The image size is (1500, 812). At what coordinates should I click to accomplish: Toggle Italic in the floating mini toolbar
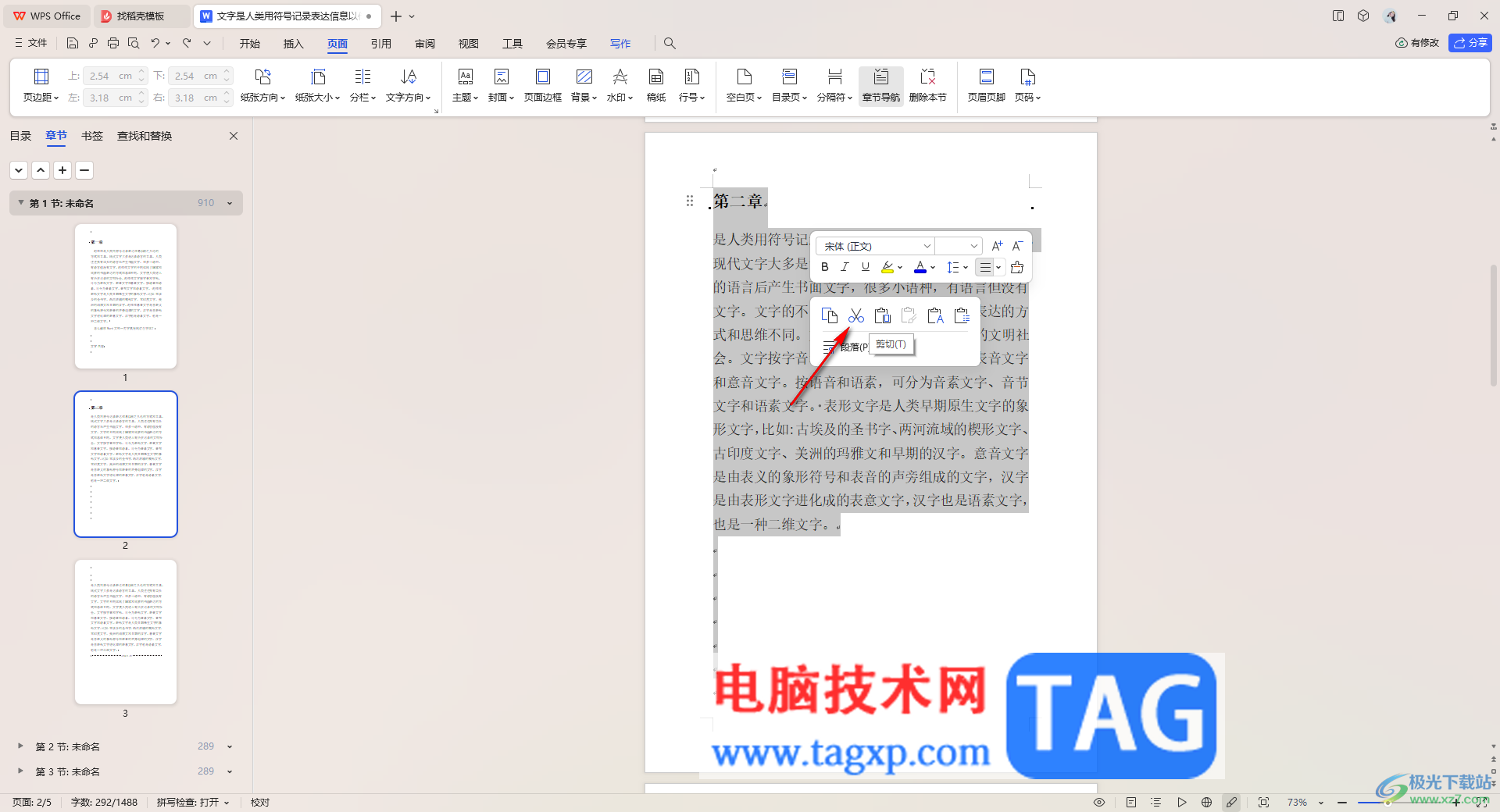tap(845, 267)
